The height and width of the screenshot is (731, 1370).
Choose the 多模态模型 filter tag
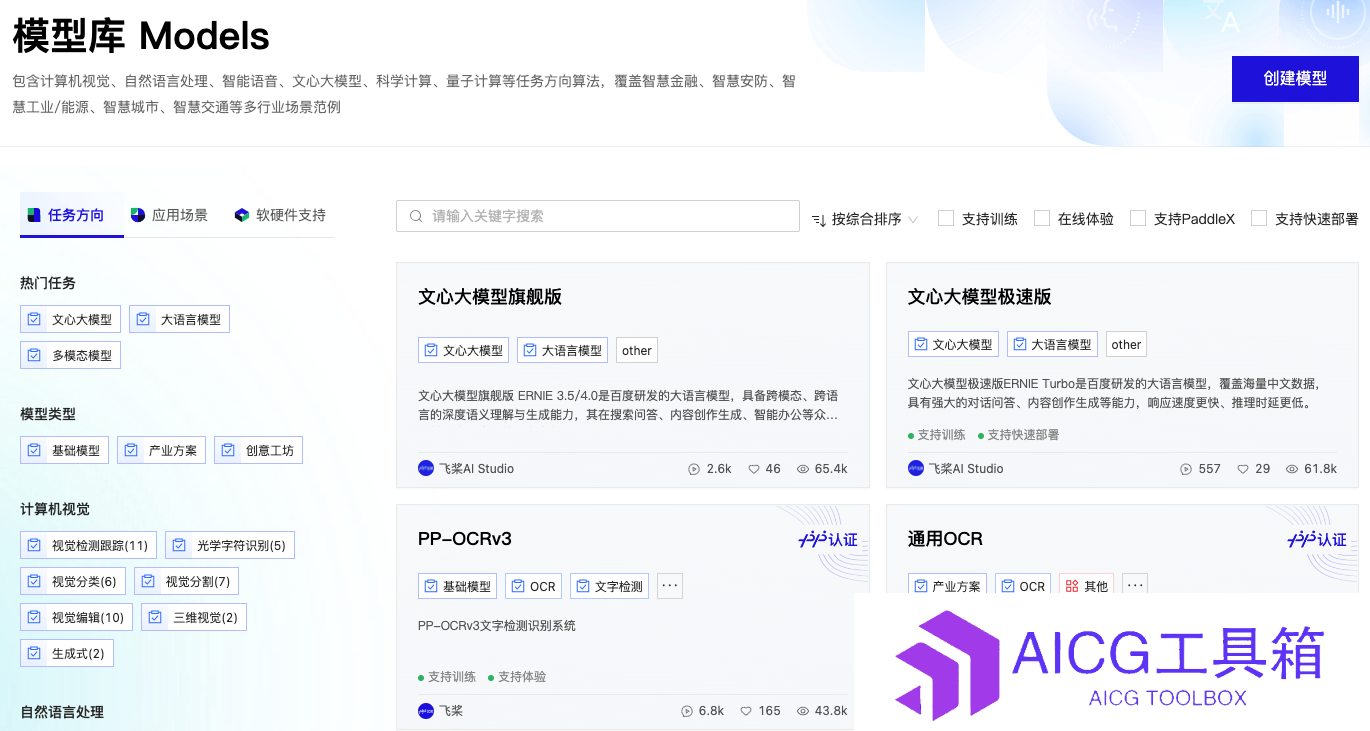pyautogui.click(x=70, y=355)
